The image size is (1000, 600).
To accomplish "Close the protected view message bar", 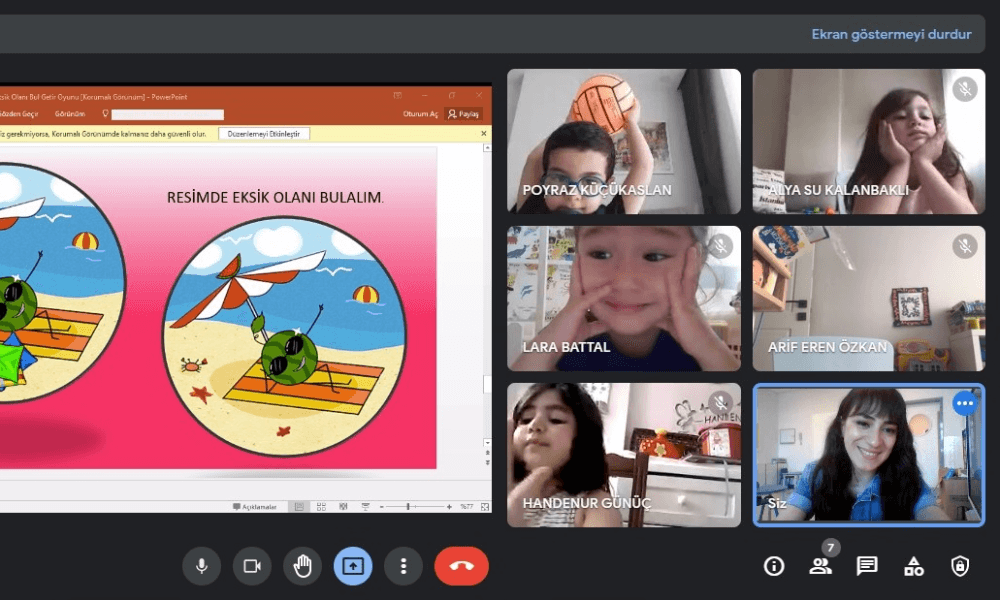I will [483, 134].
